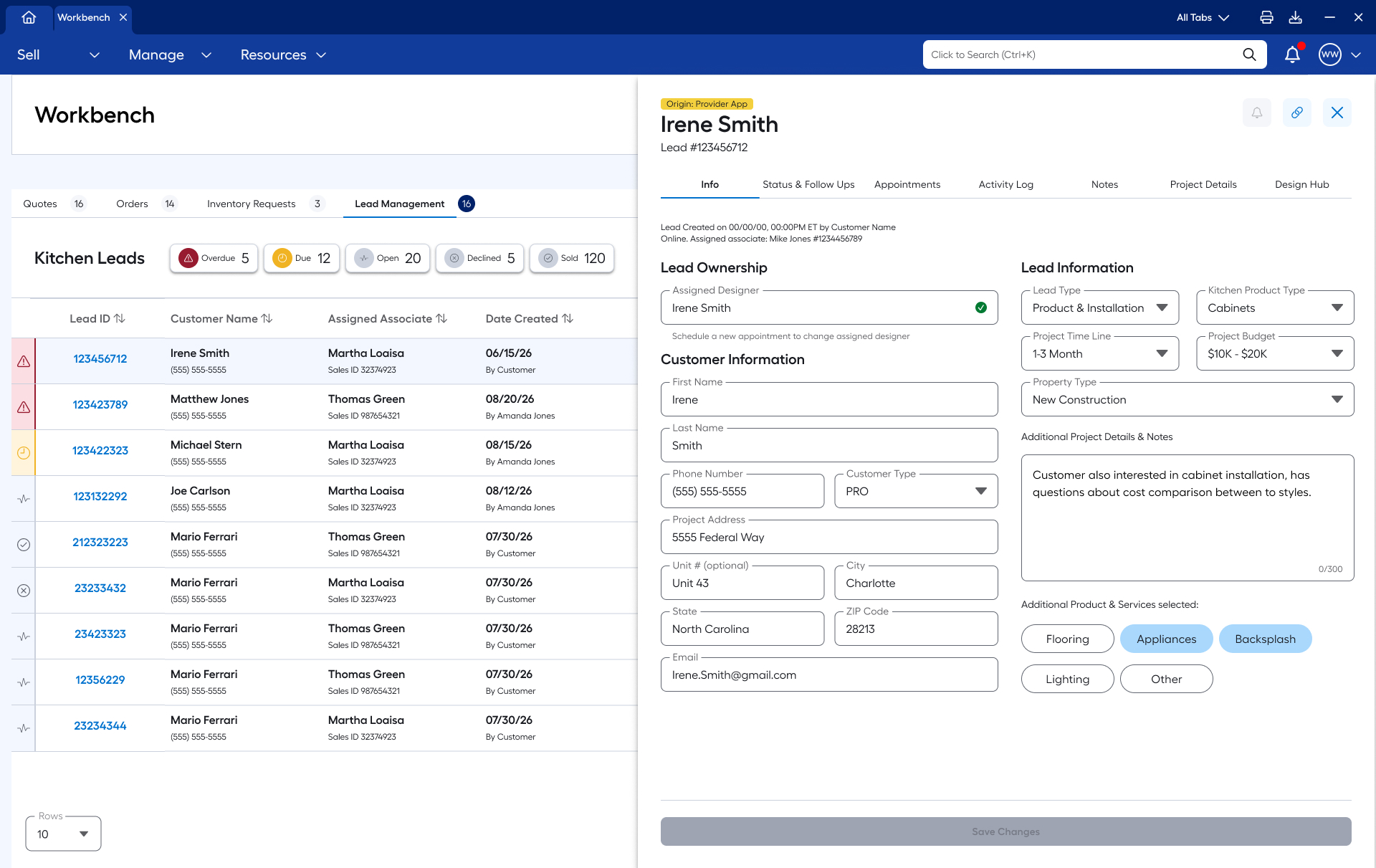
Task: Filter leads by Due 12
Action: (x=302, y=258)
